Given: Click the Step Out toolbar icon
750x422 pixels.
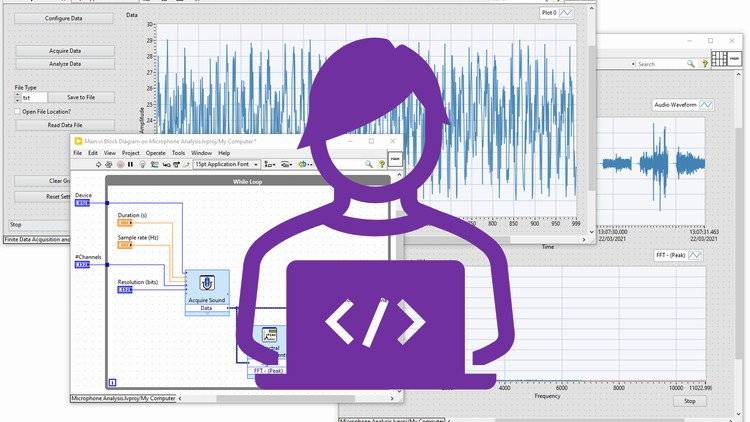Looking at the screenshot, I should pyautogui.click(x=186, y=165).
